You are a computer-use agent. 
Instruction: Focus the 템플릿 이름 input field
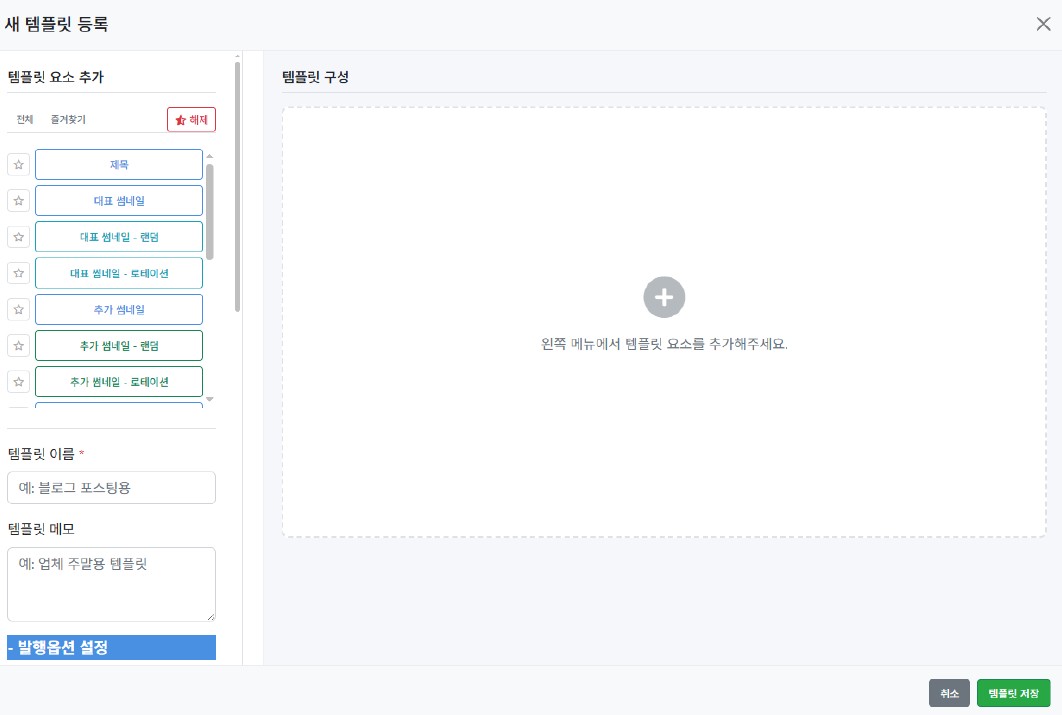pos(111,488)
